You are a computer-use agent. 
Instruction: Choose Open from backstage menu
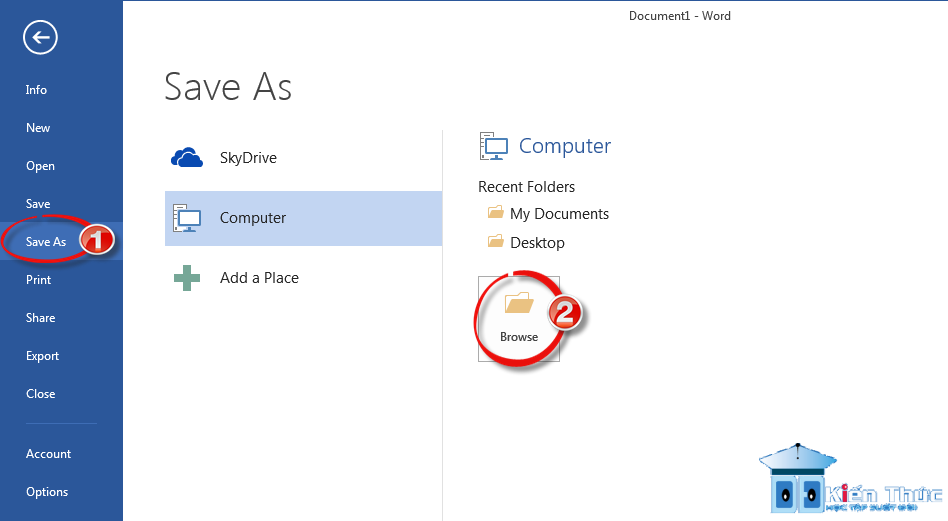(x=40, y=166)
